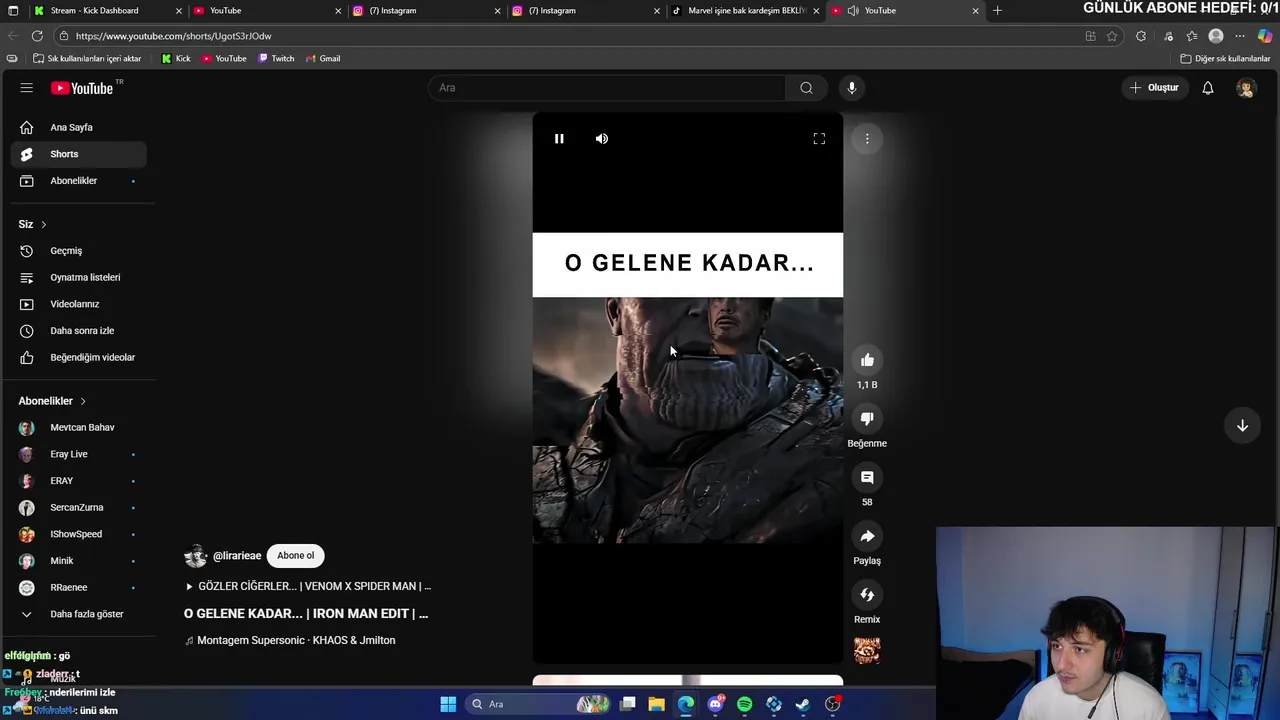Dislike the Short via Beğenme button

(867, 419)
